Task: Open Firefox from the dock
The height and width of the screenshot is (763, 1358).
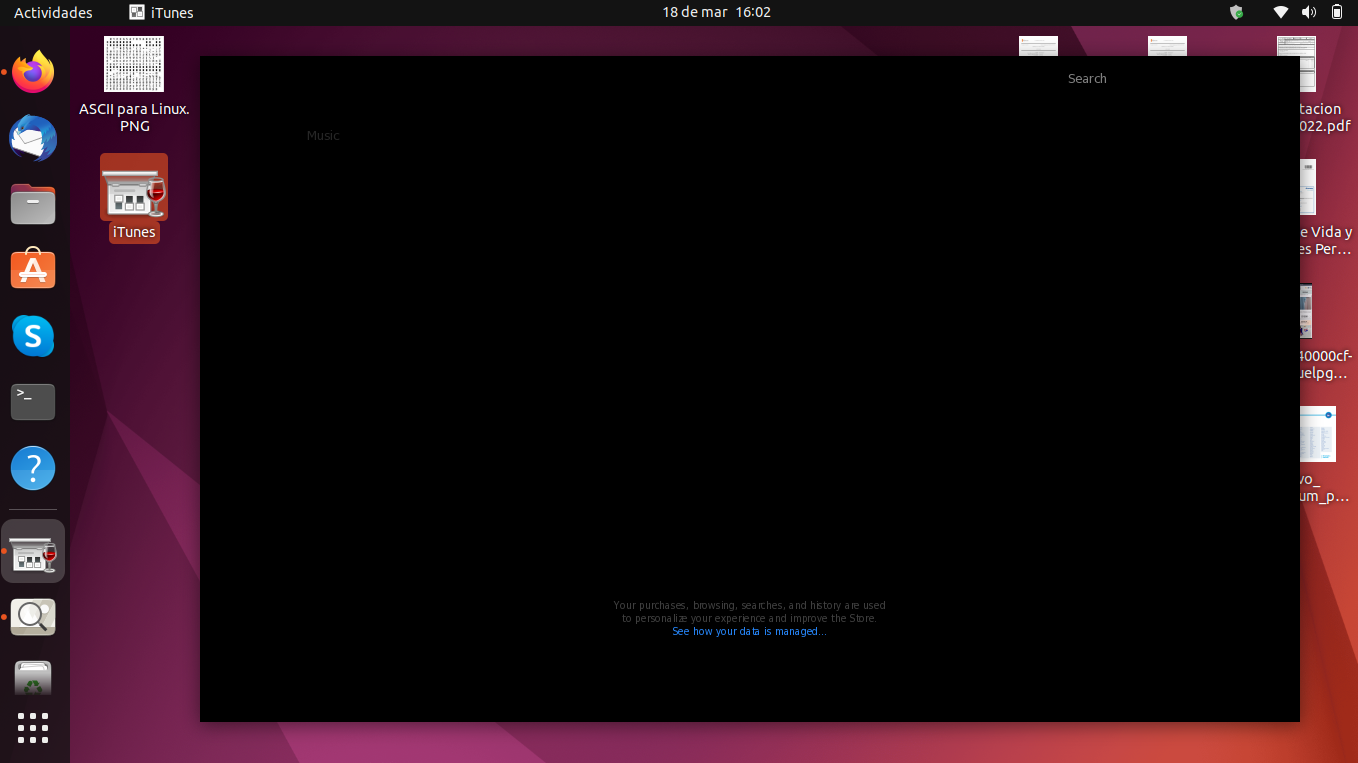Action: pos(33,72)
